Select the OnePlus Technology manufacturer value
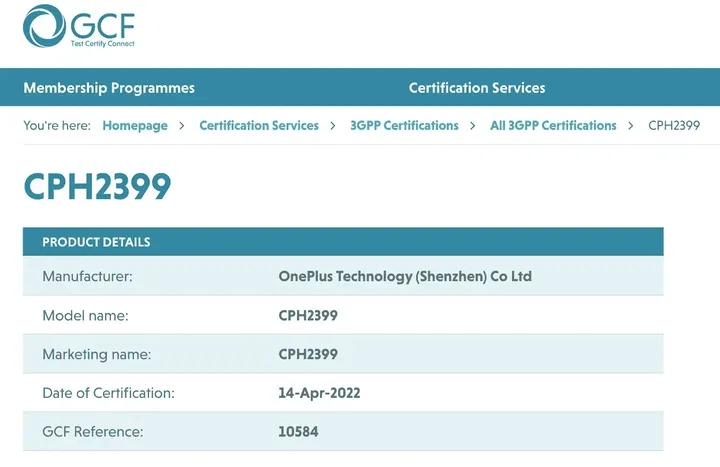This screenshot has height=467, width=720. [405, 276]
